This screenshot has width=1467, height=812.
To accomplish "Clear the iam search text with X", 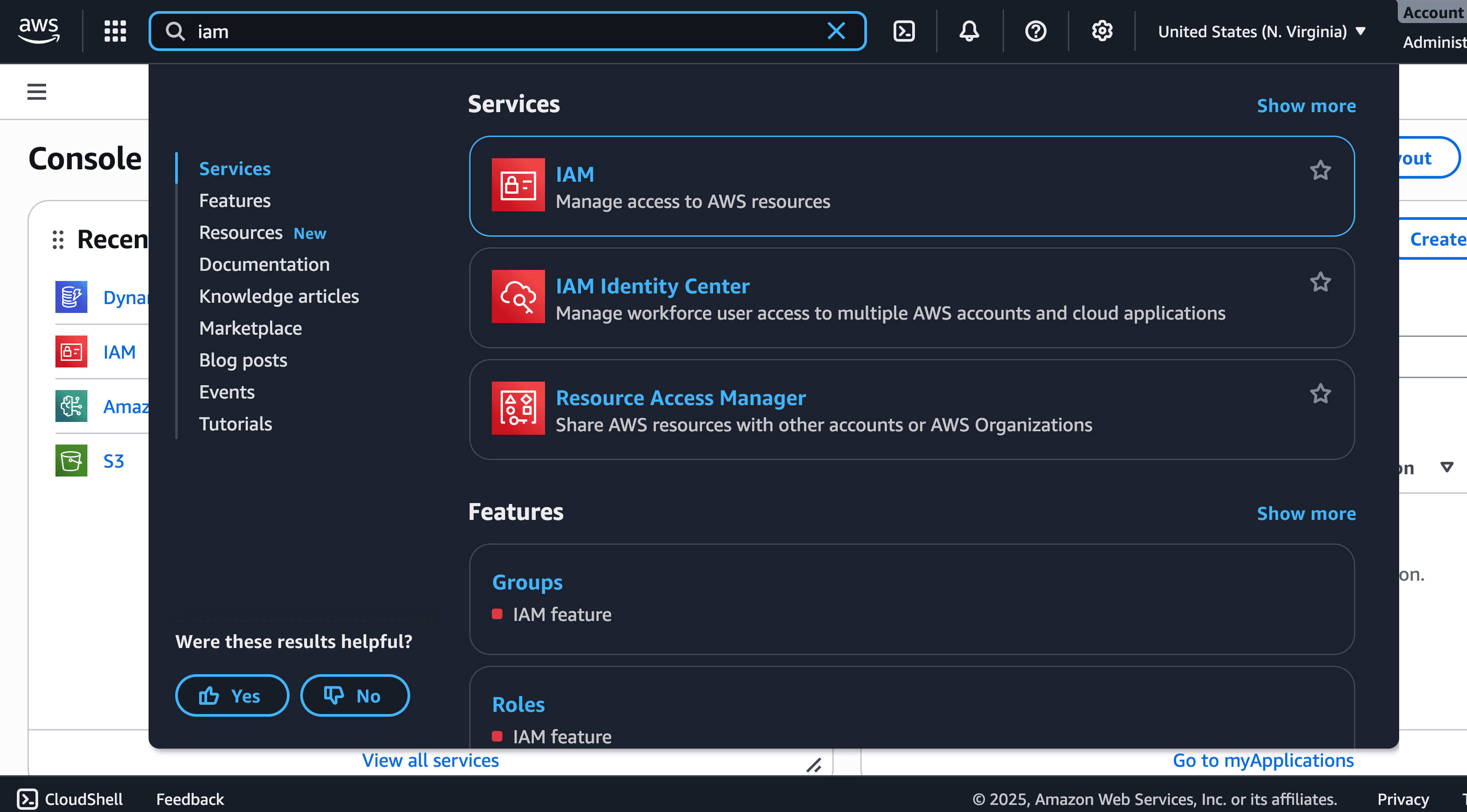I will click(x=835, y=31).
